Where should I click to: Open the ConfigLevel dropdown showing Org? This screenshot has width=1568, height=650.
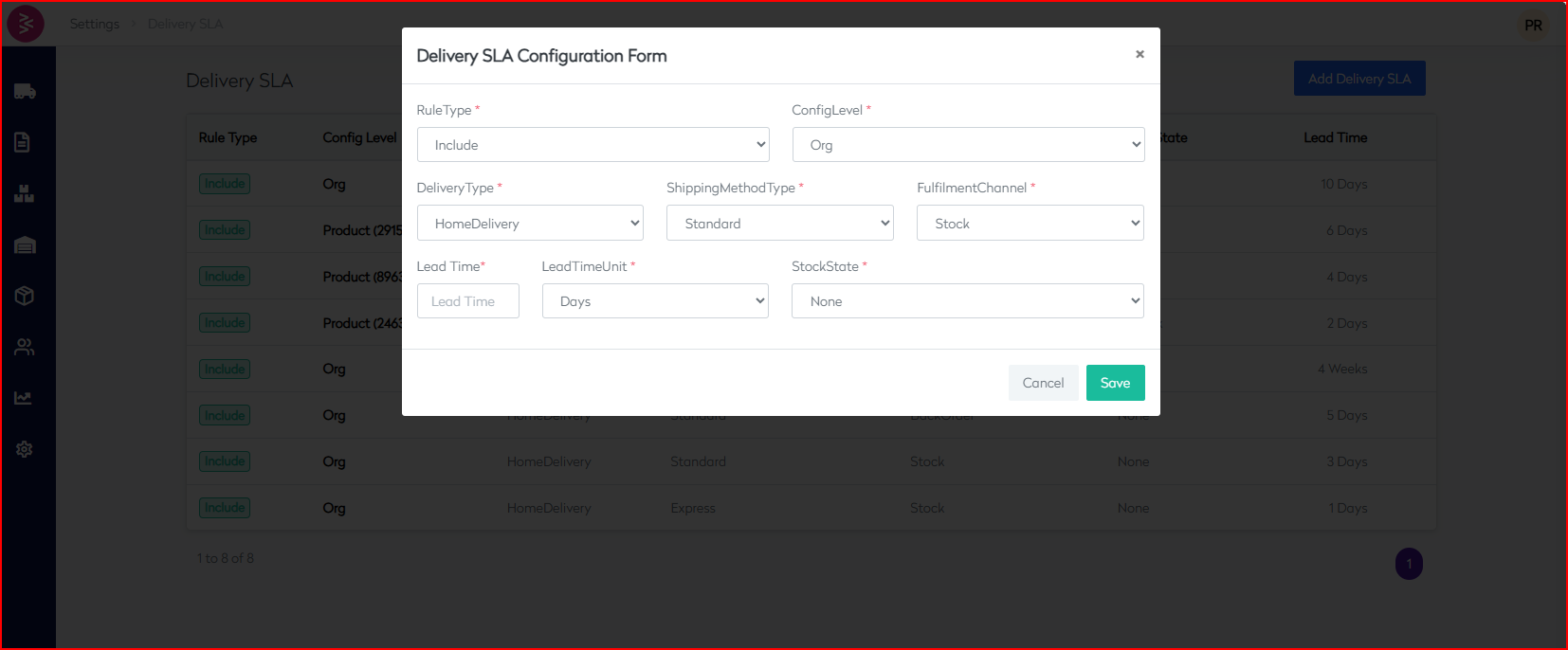pos(968,145)
